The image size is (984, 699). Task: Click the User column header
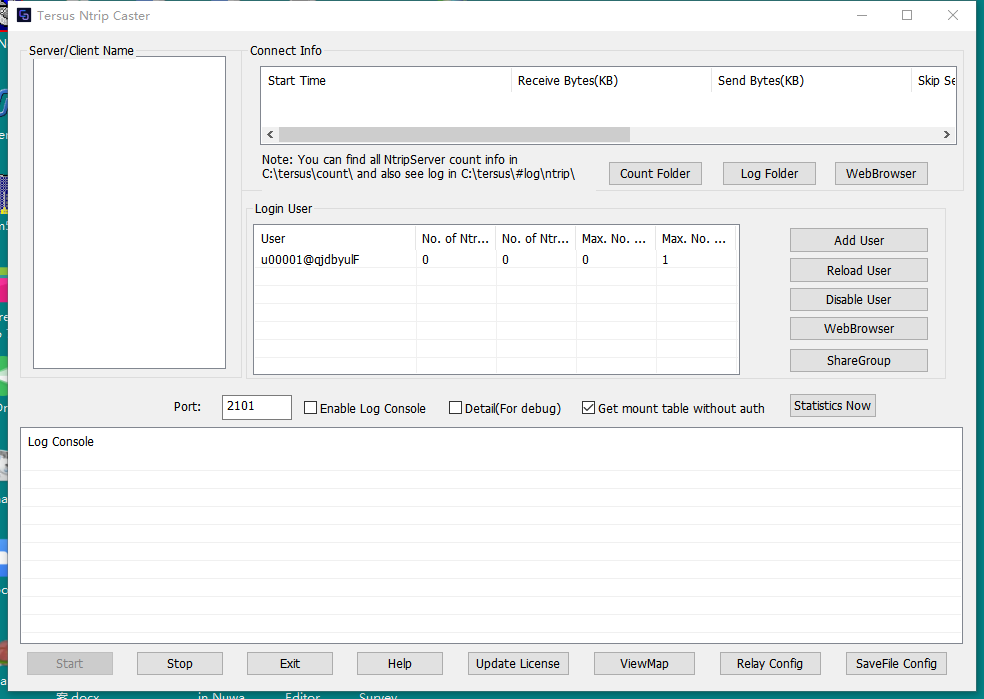click(335, 238)
